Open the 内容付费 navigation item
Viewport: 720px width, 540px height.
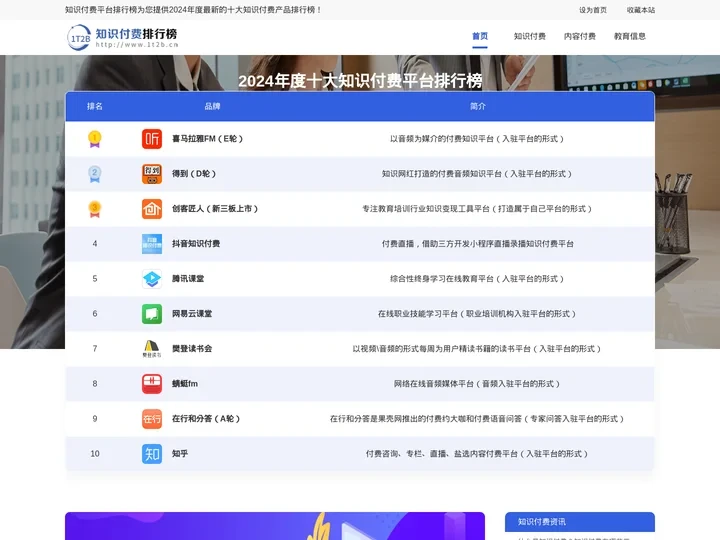(579, 36)
